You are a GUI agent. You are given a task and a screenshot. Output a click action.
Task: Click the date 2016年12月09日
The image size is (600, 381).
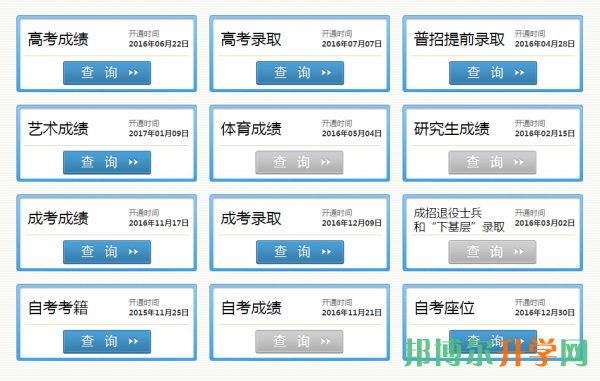(x=352, y=223)
